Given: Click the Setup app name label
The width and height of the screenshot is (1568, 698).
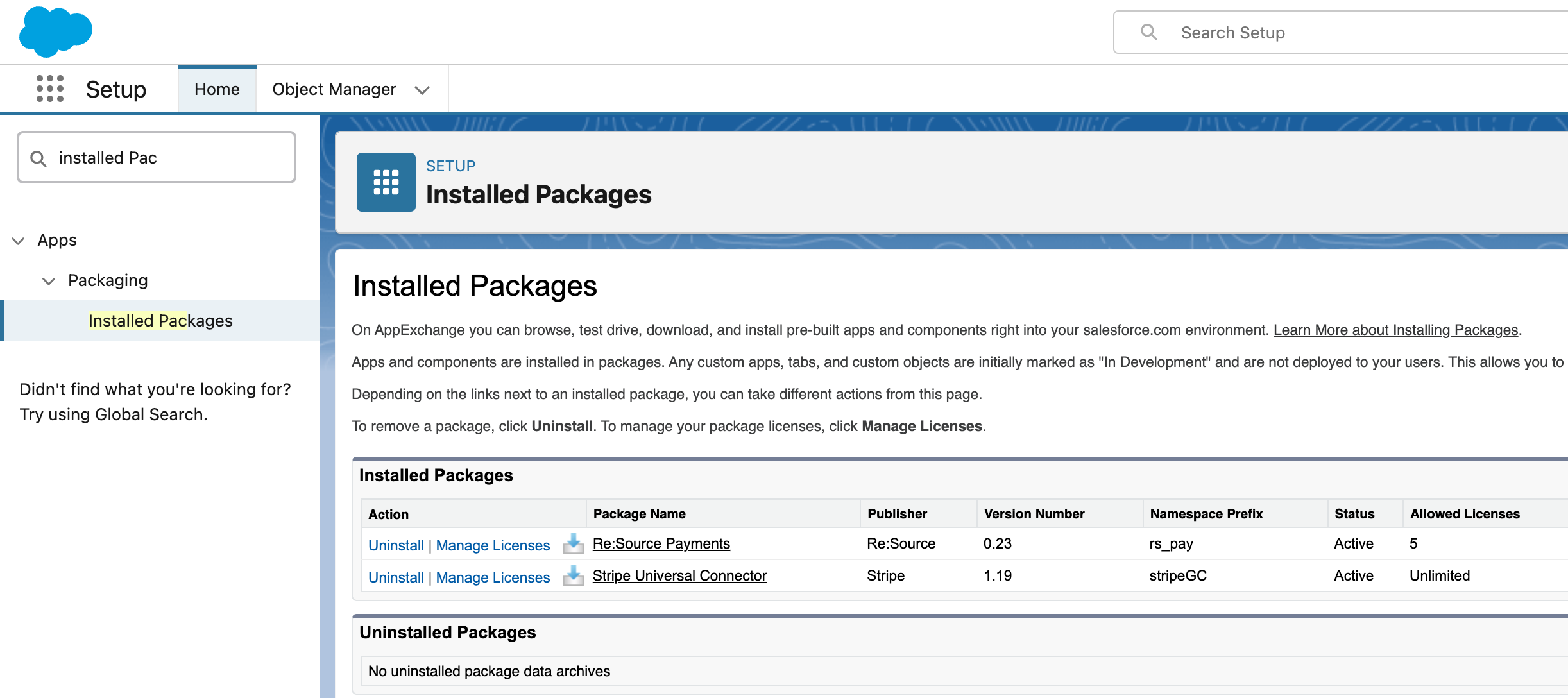Looking at the screenshot, I should (x=116, y=89).
